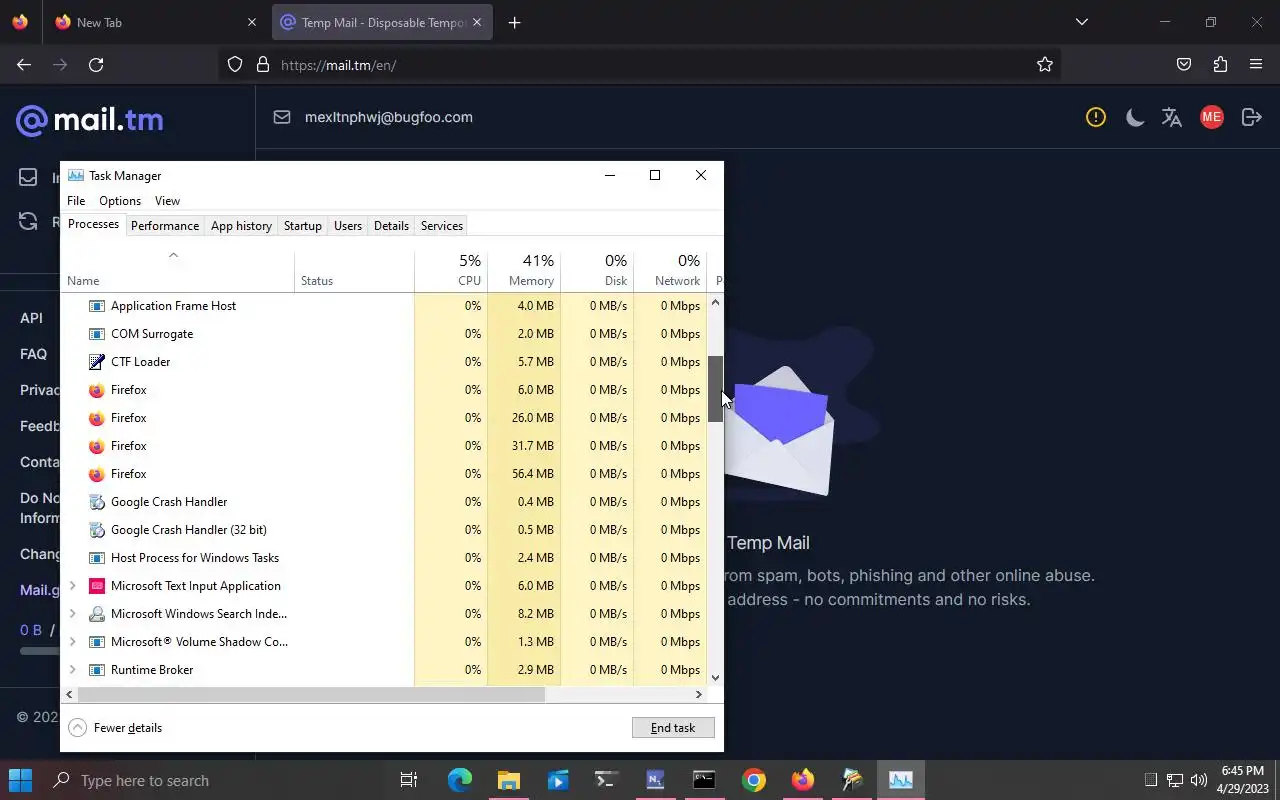Viewport: 1280px width, 800px height.
Task: Expand the Microsoft Volume Shadow Copy group
Action: pyautogui.click(x=72, y=642)
